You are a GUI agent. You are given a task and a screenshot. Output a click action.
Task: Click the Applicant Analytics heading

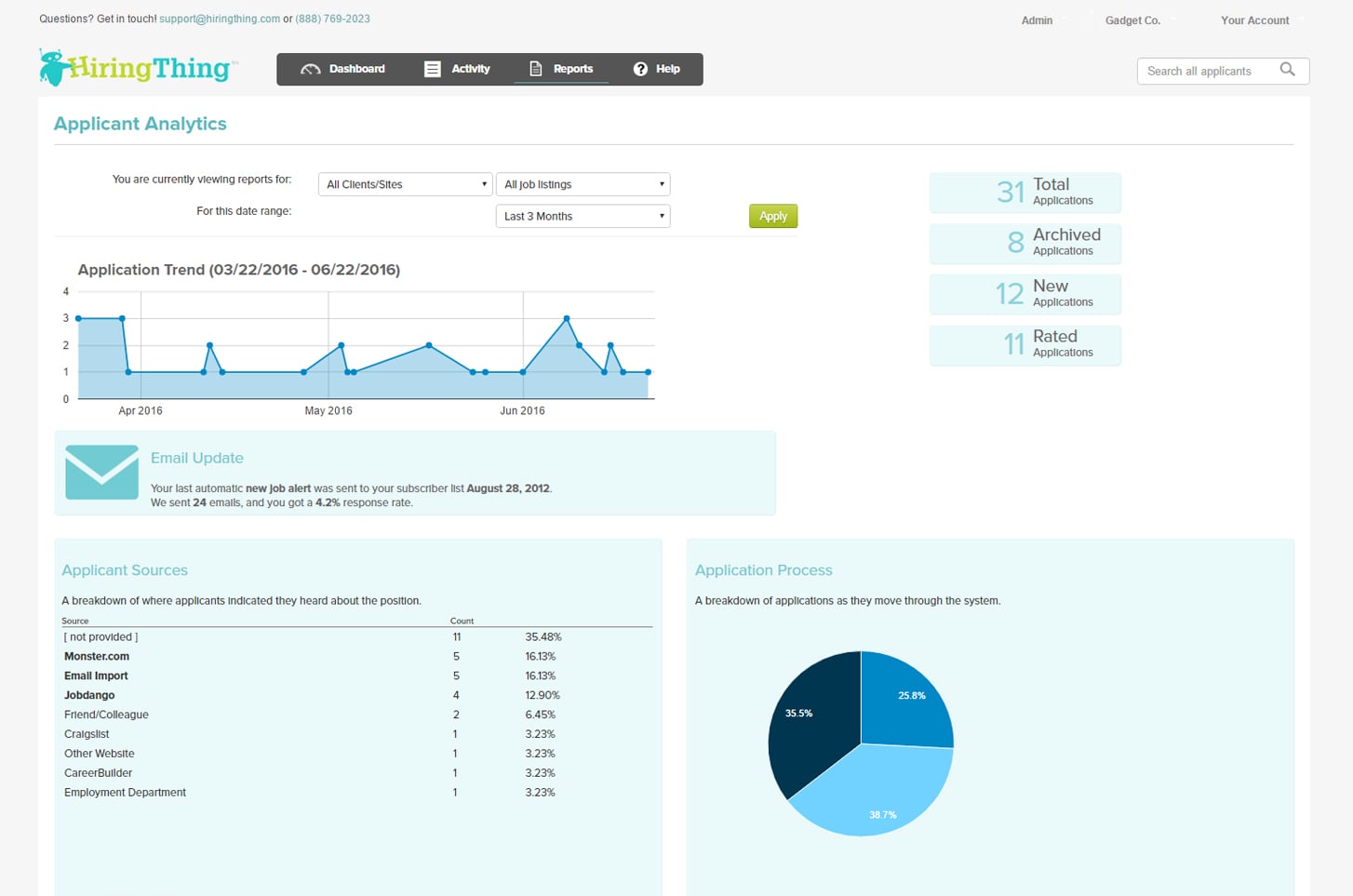[x=141, y=124]
